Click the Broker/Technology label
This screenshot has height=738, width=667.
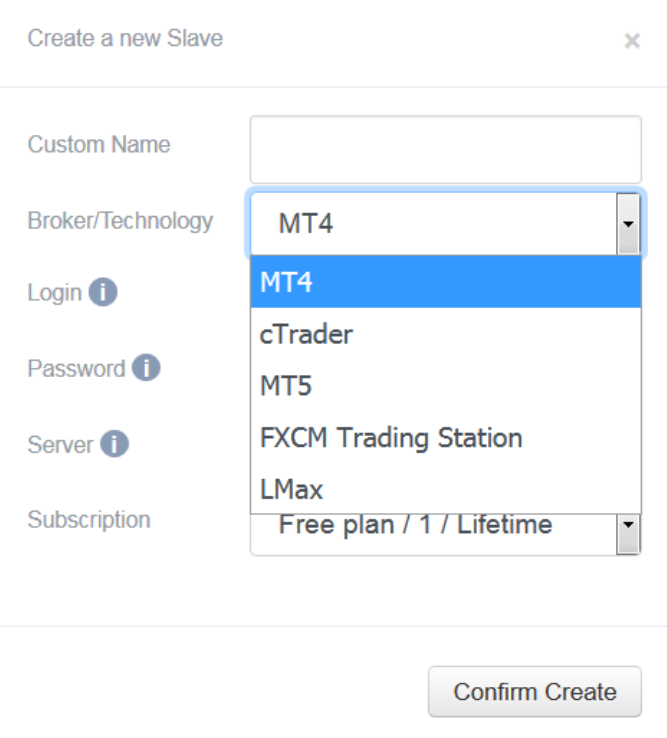[121, 221]
